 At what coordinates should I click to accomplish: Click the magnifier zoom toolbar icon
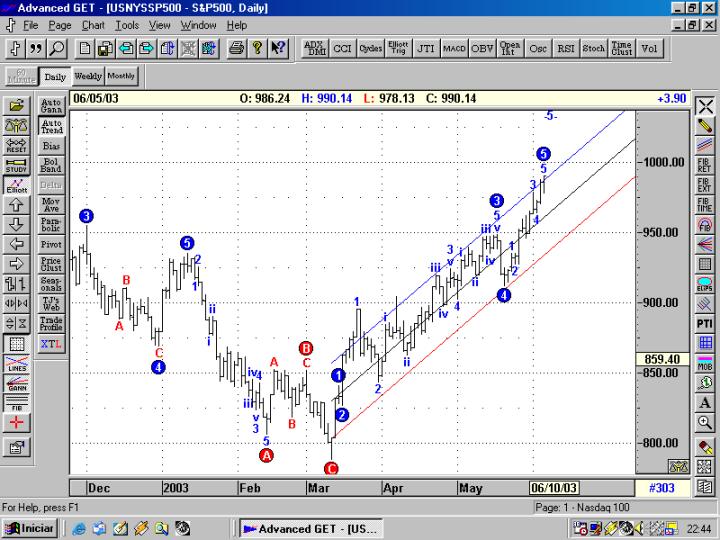pyautogui.click(x=57, y=48)
